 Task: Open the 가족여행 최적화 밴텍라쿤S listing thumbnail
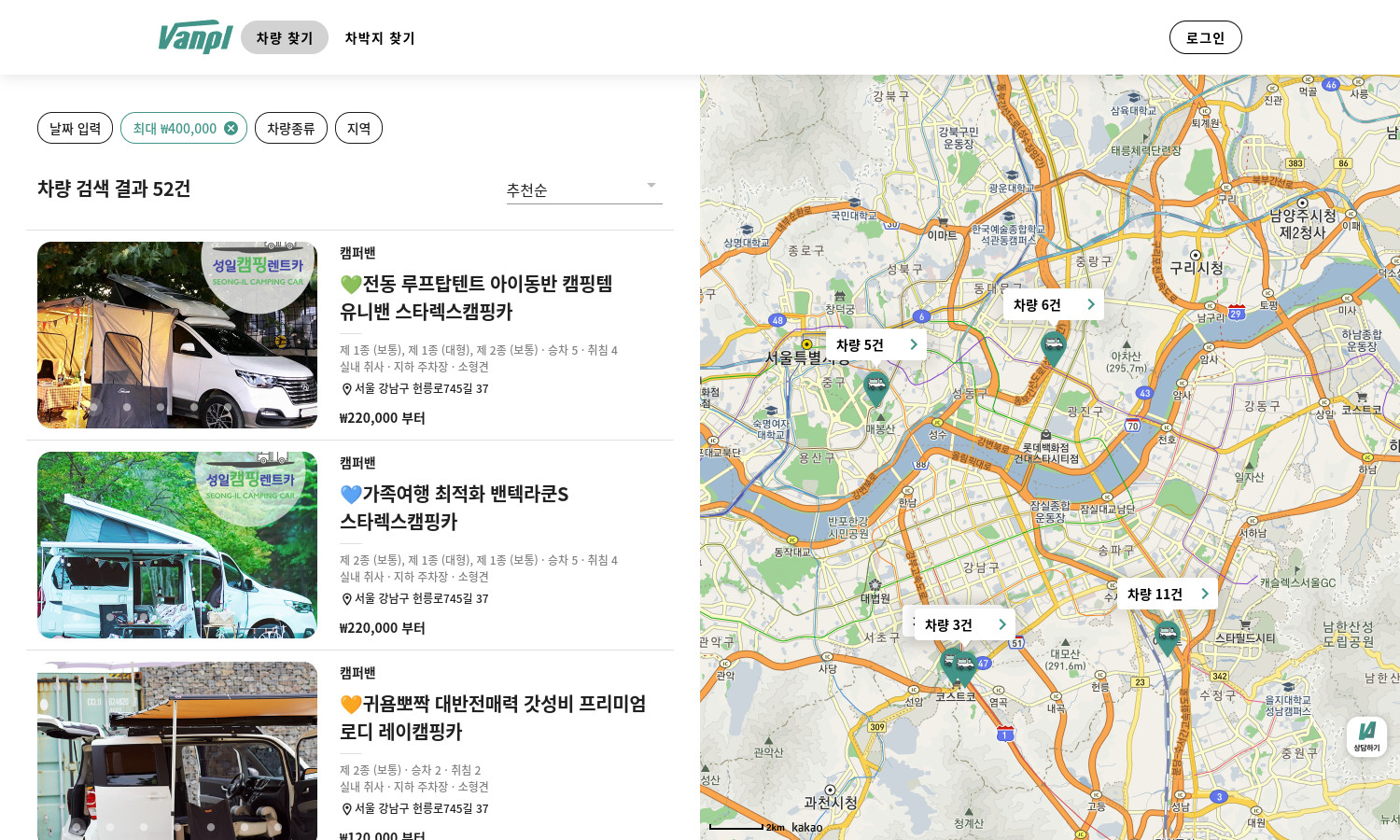177,545
